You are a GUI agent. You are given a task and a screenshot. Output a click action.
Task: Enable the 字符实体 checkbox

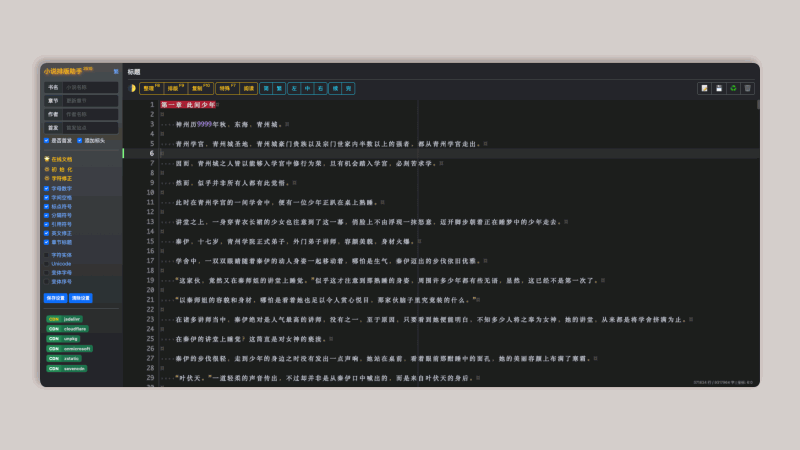point(46,255)
